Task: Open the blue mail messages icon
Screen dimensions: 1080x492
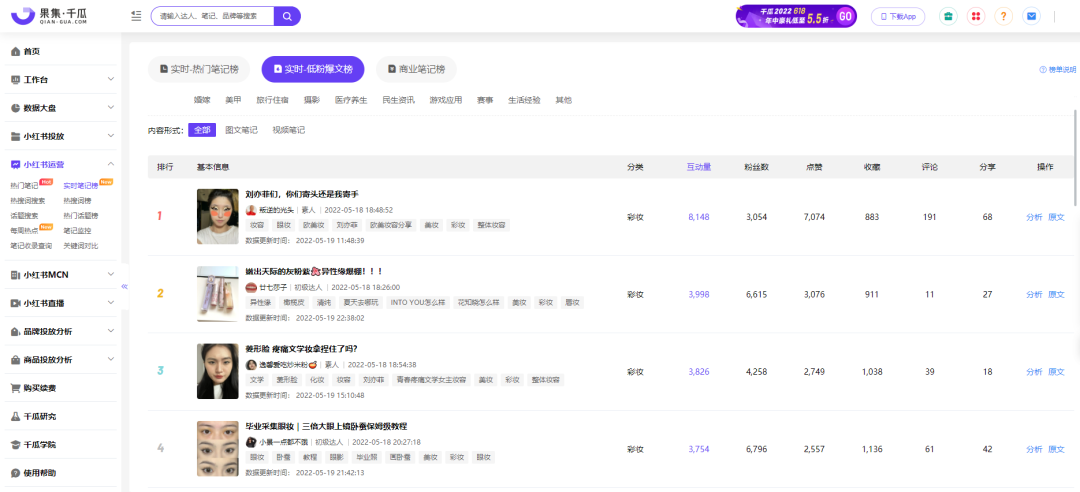Action: [x=1032, y=16]
